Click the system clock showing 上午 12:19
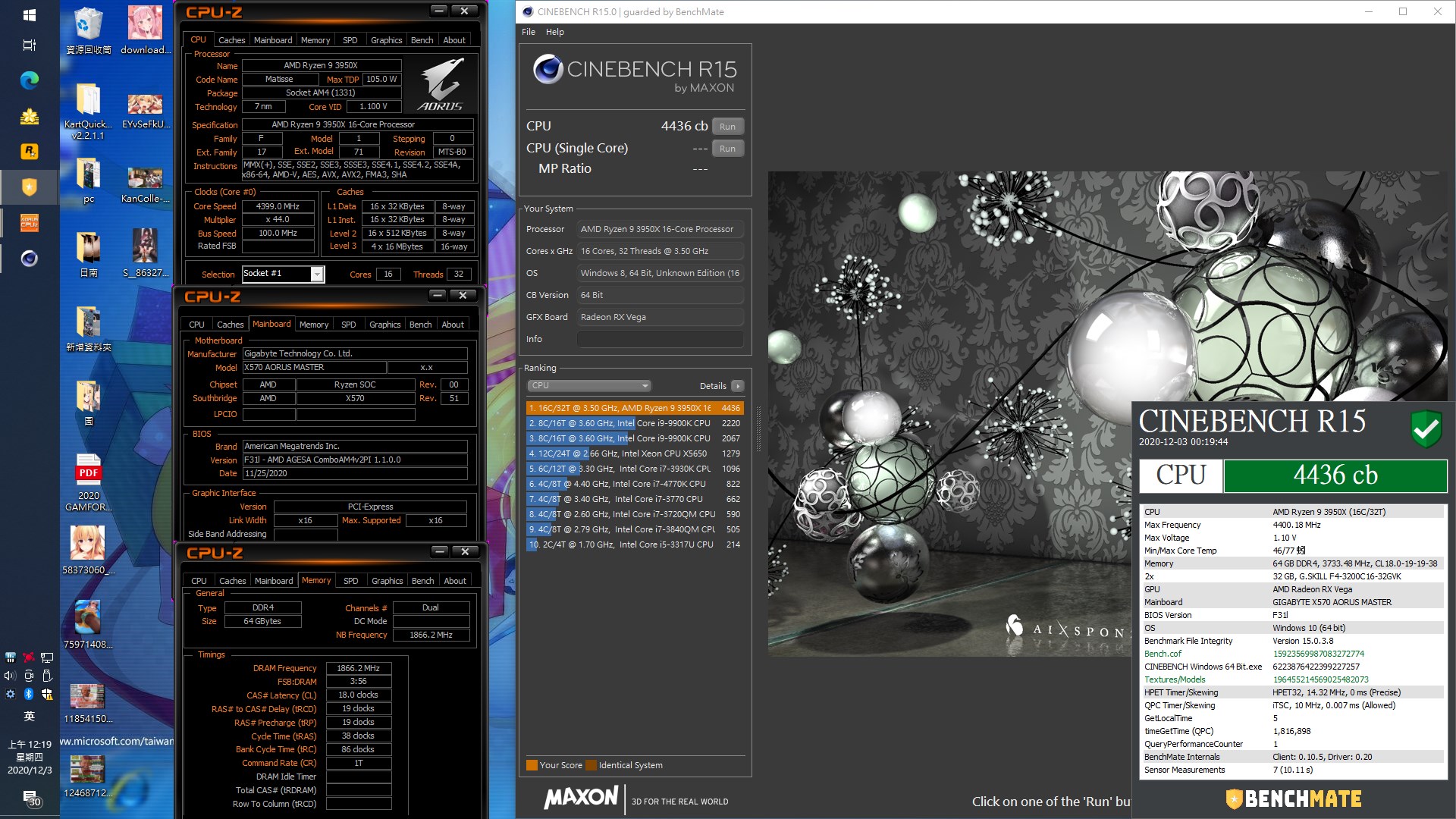This screenshot has height=819, width=1456. tap(30, 757)
